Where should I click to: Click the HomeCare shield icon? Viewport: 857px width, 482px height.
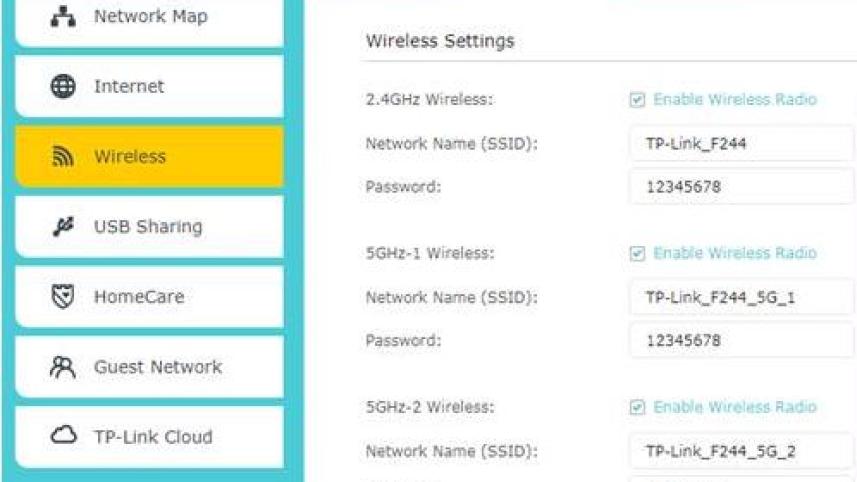point(63,297)
